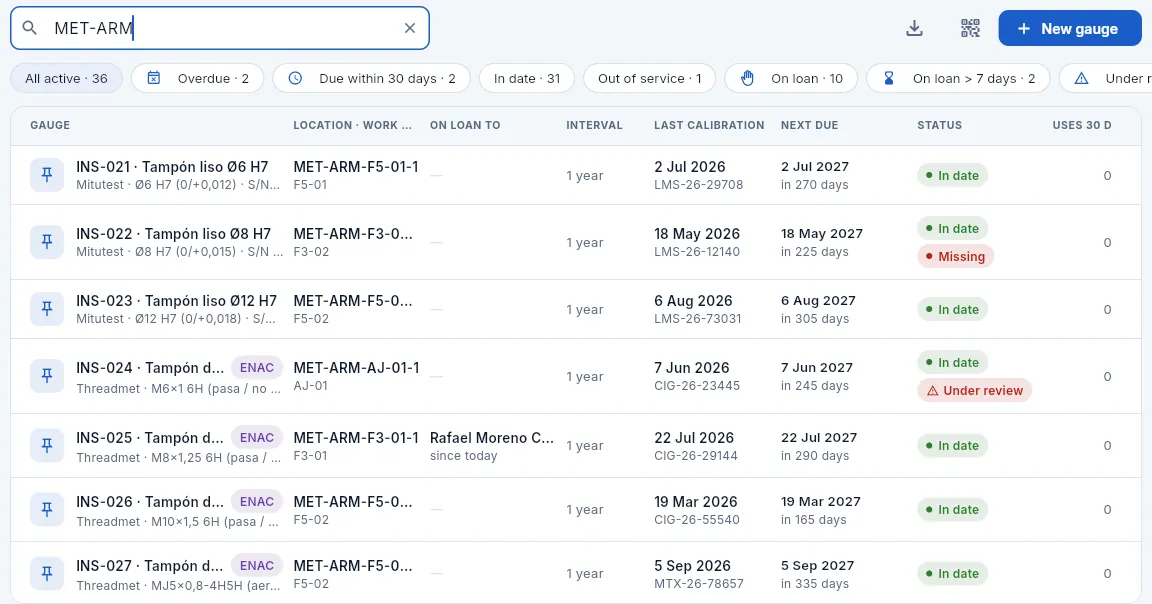
Task: Click the pin icon for INS-027
Action: [47, 573]
